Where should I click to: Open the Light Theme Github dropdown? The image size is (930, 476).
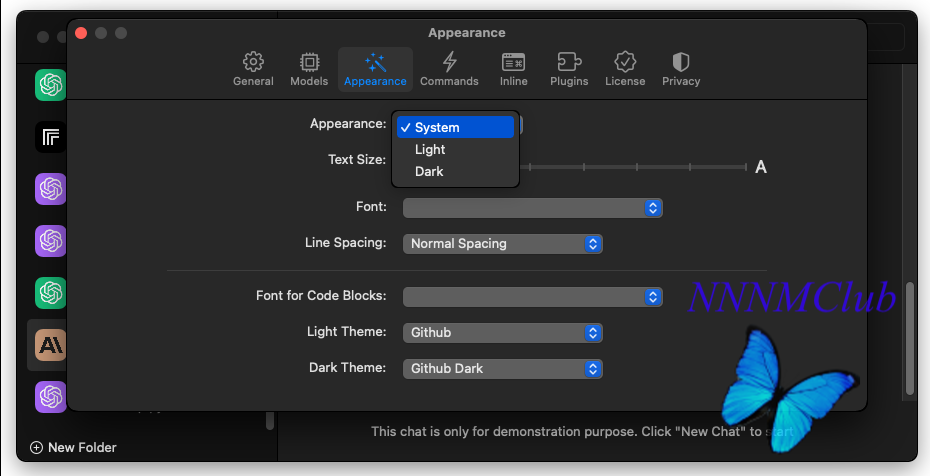(x=502, y=333)
